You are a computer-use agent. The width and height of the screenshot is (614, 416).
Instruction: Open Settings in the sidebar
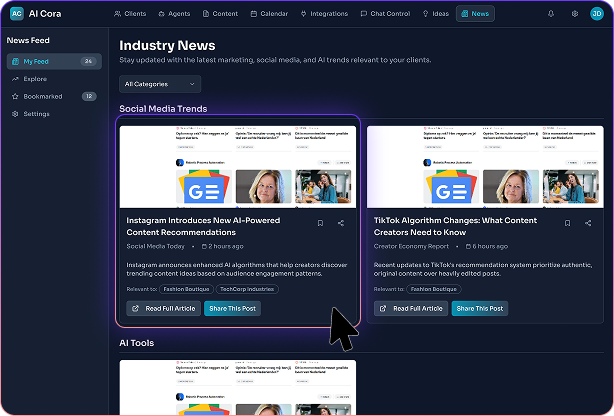pos(36,114)
